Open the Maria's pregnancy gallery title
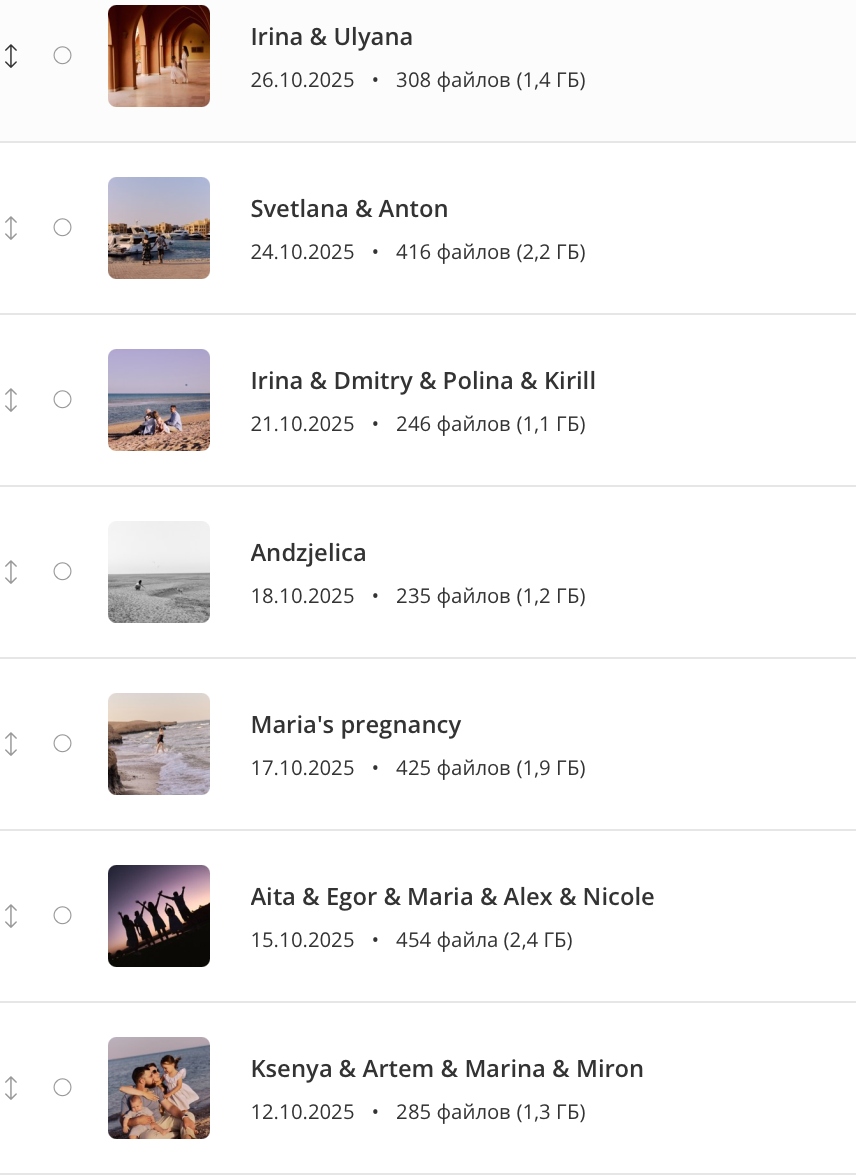856x1176 pixels. [x=355, y=725]
